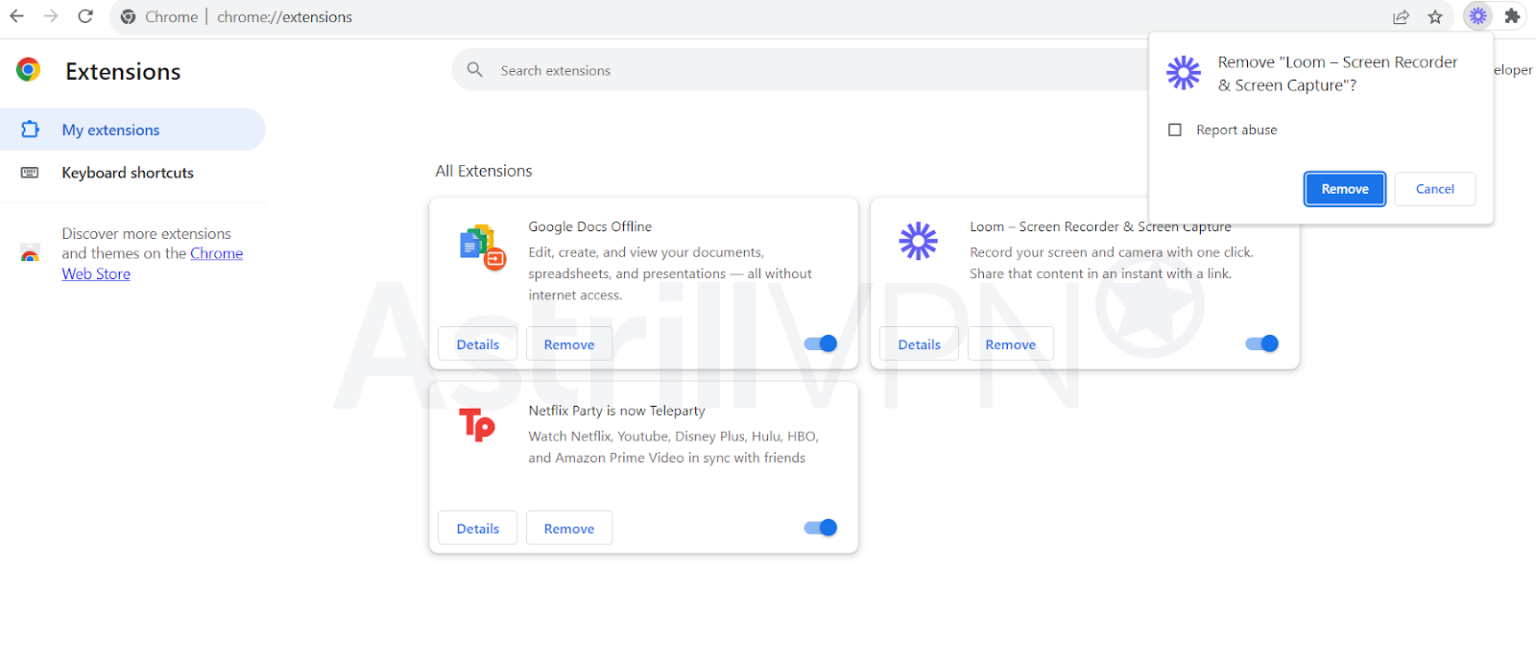Viewport: 1536px width, 661px height.
Task: Disable the Teleparty extension toggle
Action: click(x=820, y=527)
